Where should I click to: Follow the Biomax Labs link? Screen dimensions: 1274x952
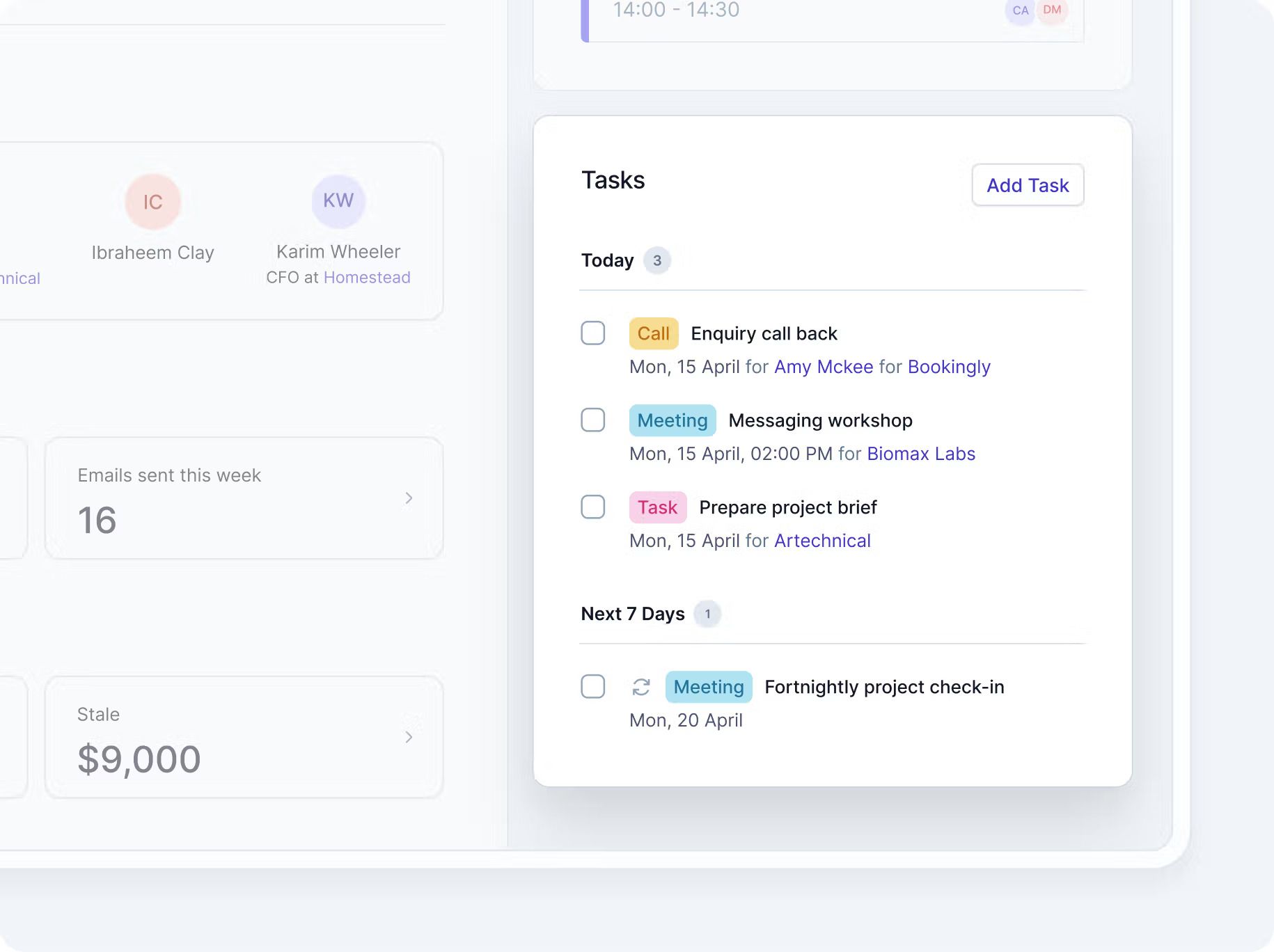coord(921,454)
